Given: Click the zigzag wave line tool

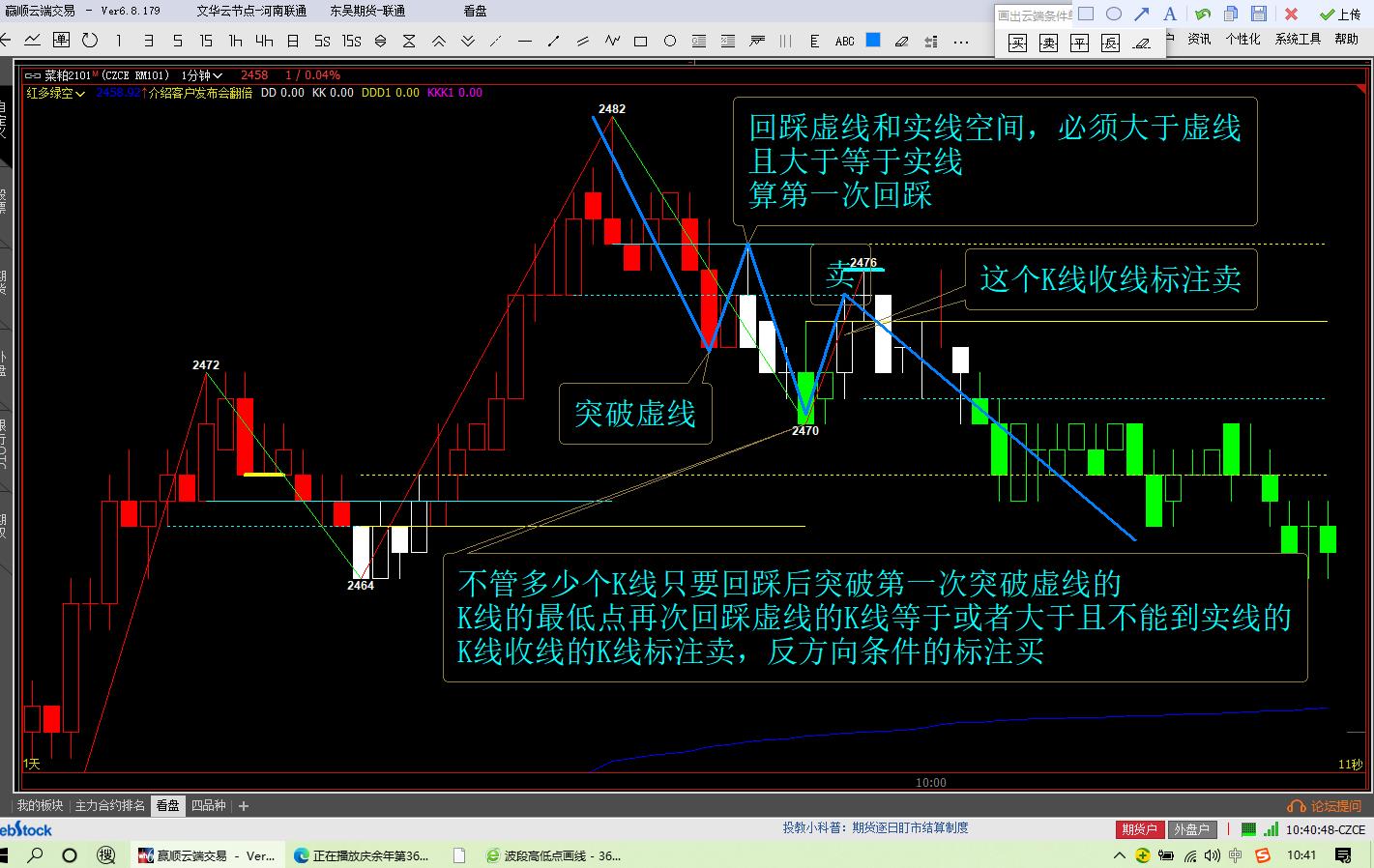Looking at the screenshot, I should click(x=611, y=41).
